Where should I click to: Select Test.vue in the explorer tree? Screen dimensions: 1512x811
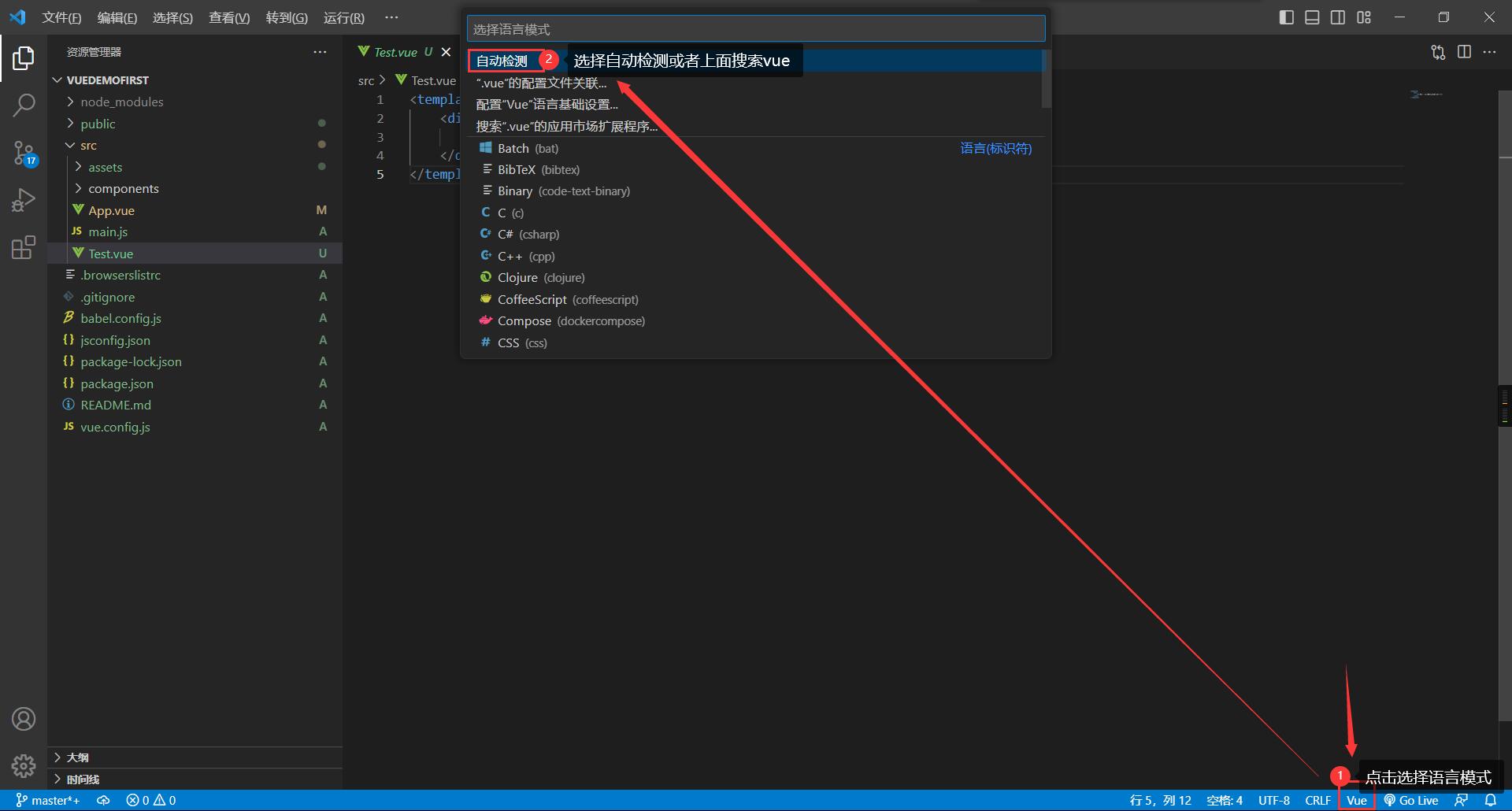[x=195, y=254]
